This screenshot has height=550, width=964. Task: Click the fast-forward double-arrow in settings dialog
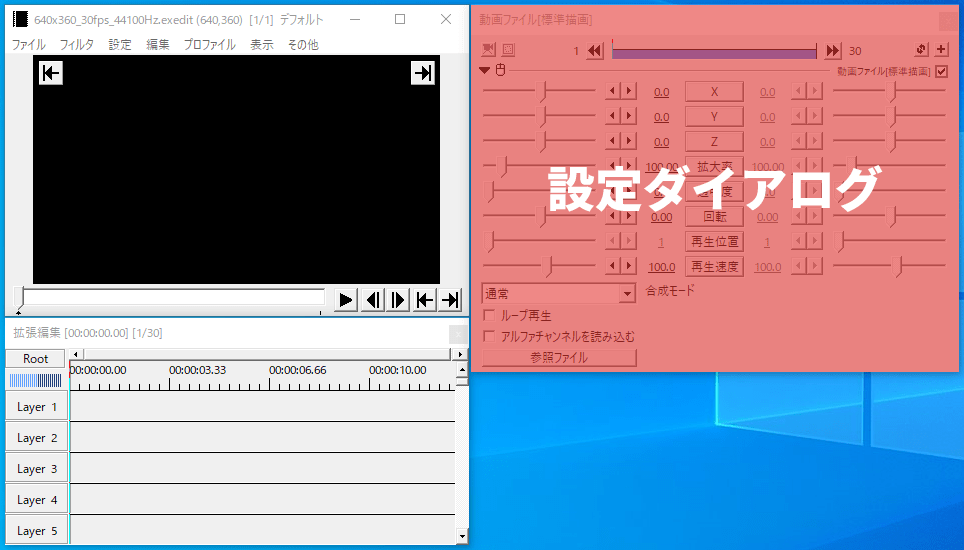click(x=833, y=50)
